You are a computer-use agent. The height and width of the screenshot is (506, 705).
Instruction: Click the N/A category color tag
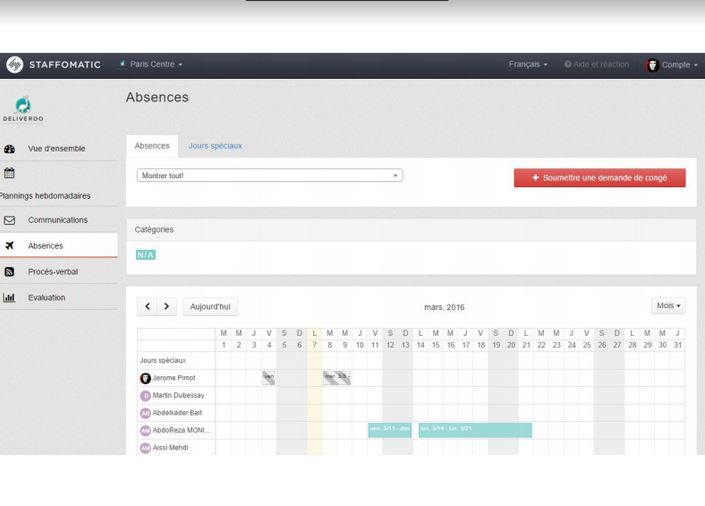tap(145, 255)
